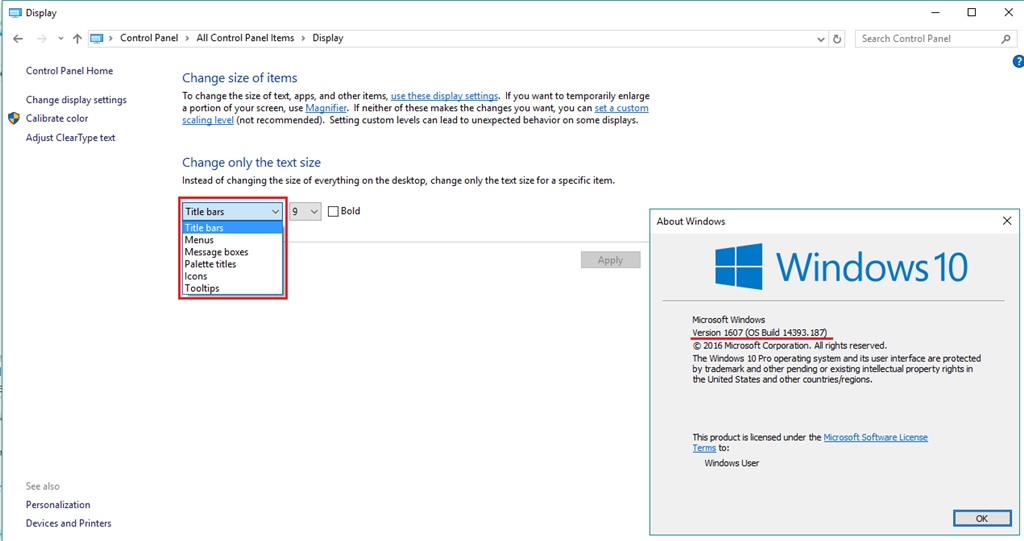Viewport: 1024px width, 541px height.
Task: Click Version 1607 text in About Windows
Action: click(x=760, y=333)
